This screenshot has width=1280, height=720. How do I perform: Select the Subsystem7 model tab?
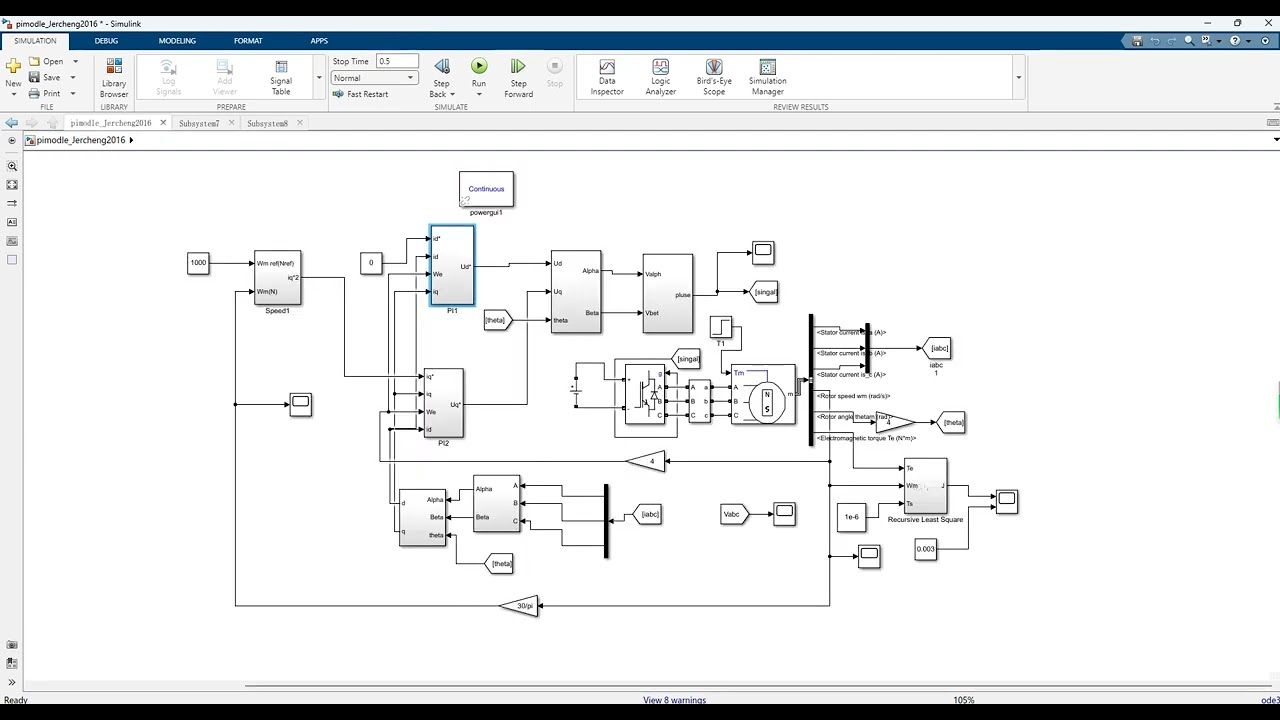click(x=199, y=123)
